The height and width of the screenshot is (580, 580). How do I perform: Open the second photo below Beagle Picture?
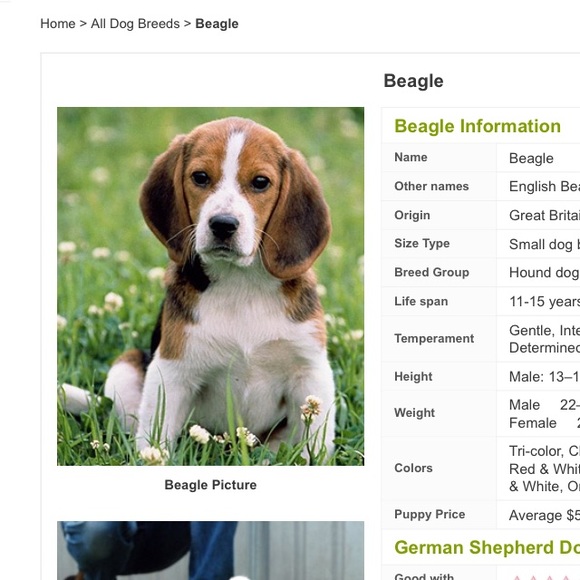[210, 550]
